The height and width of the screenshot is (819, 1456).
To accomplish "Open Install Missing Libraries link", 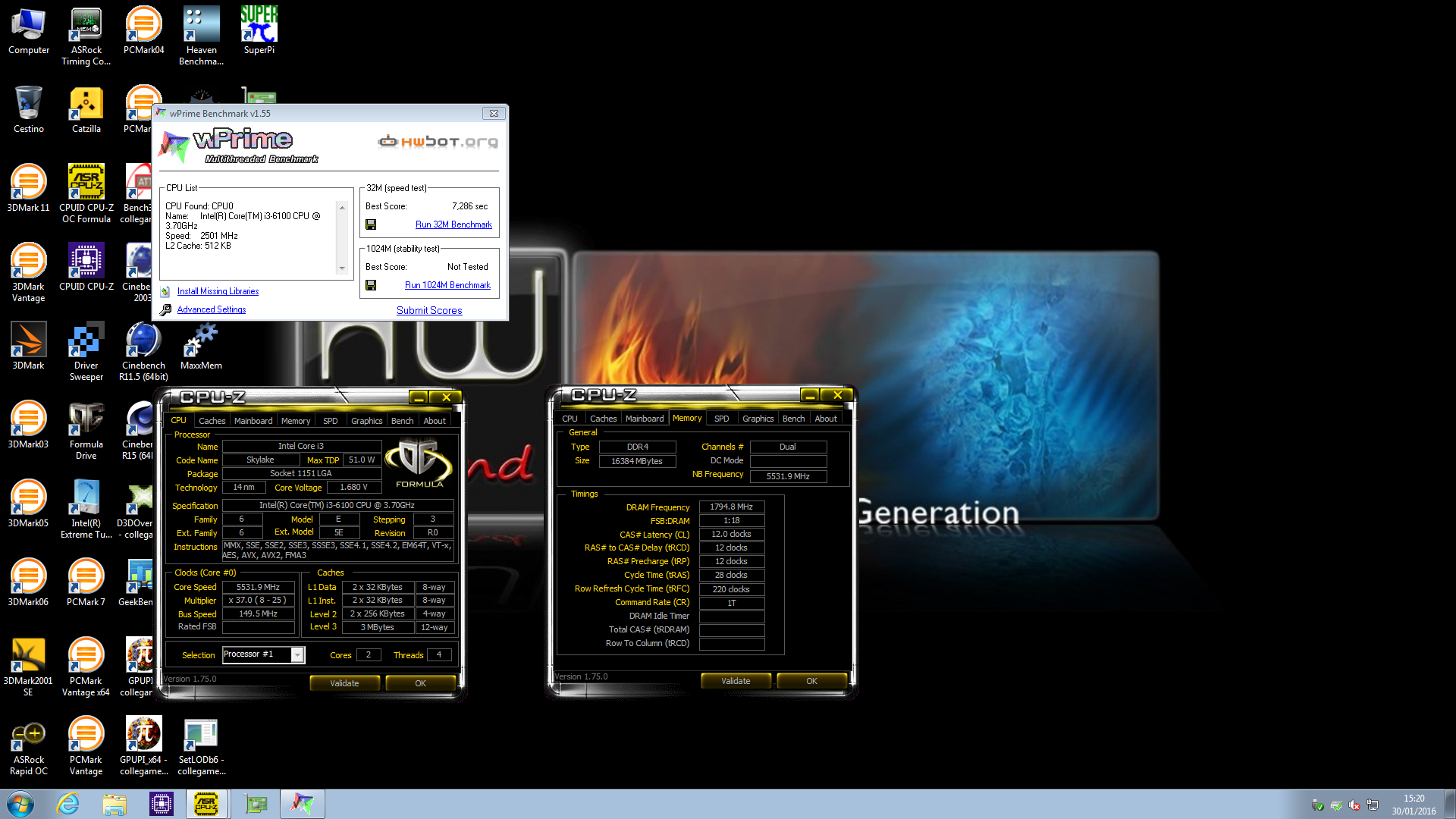I will coord(218,291).
